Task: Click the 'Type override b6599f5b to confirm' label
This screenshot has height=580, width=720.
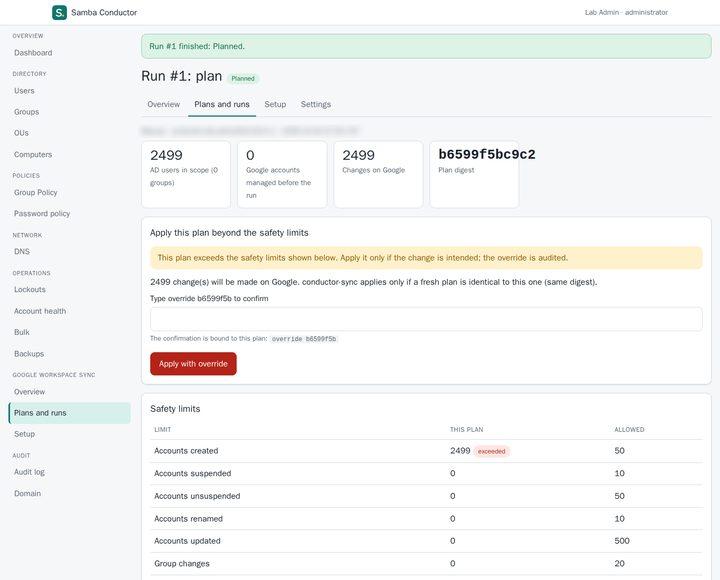Action: 209,298
